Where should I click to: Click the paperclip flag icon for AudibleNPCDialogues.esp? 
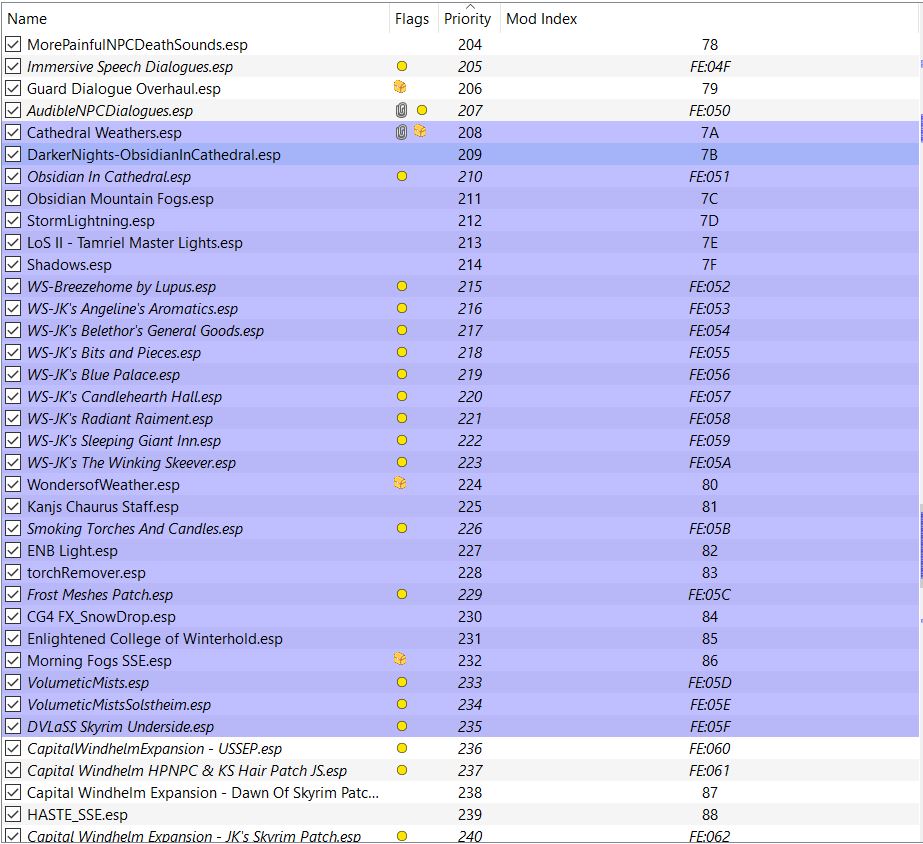pos(401,110)
